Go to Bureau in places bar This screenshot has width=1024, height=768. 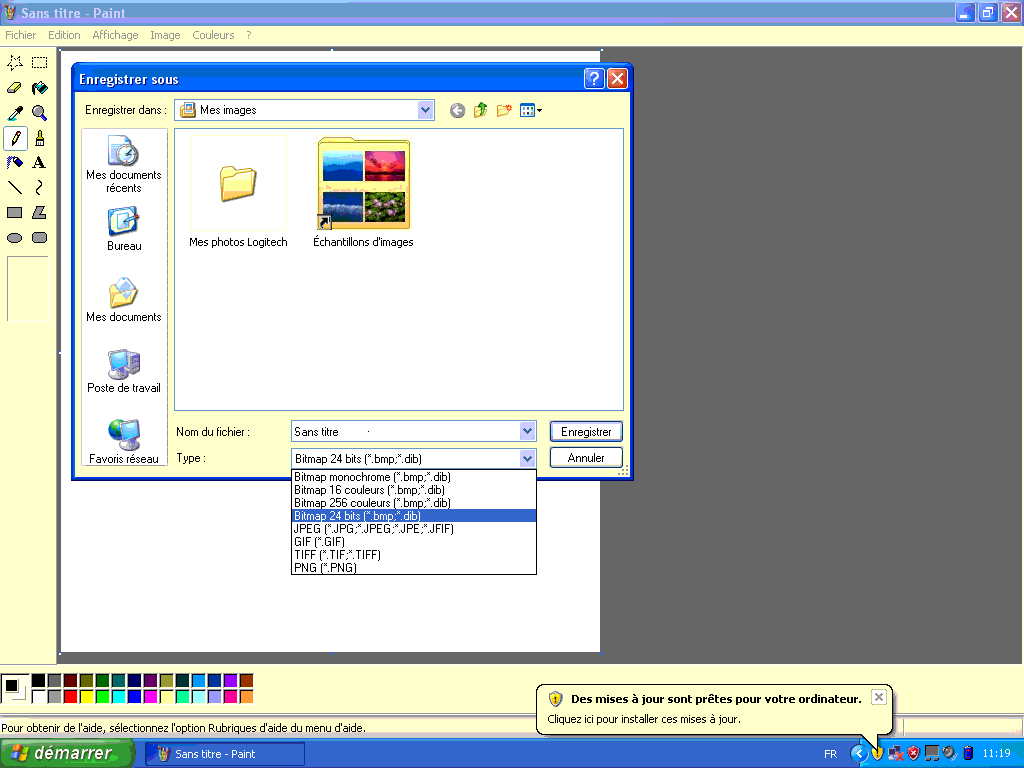[123, 229]
